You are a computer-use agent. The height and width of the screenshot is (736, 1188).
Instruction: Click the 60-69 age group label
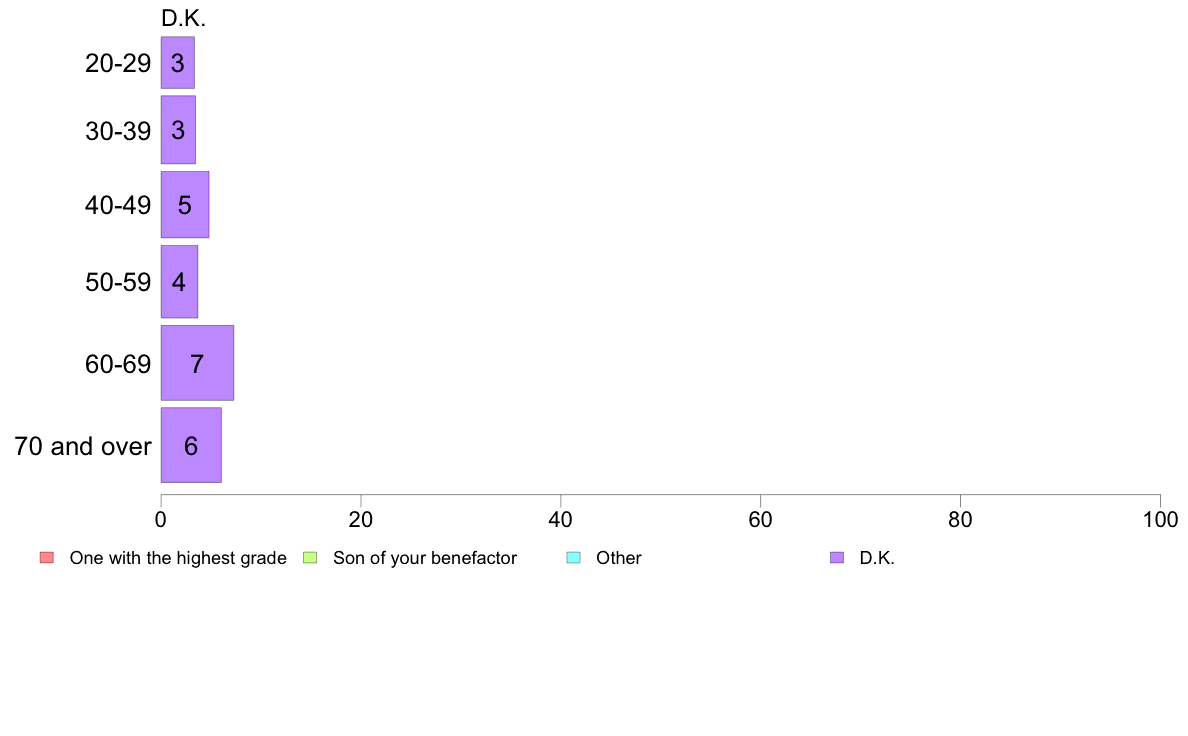coord(118,365)
